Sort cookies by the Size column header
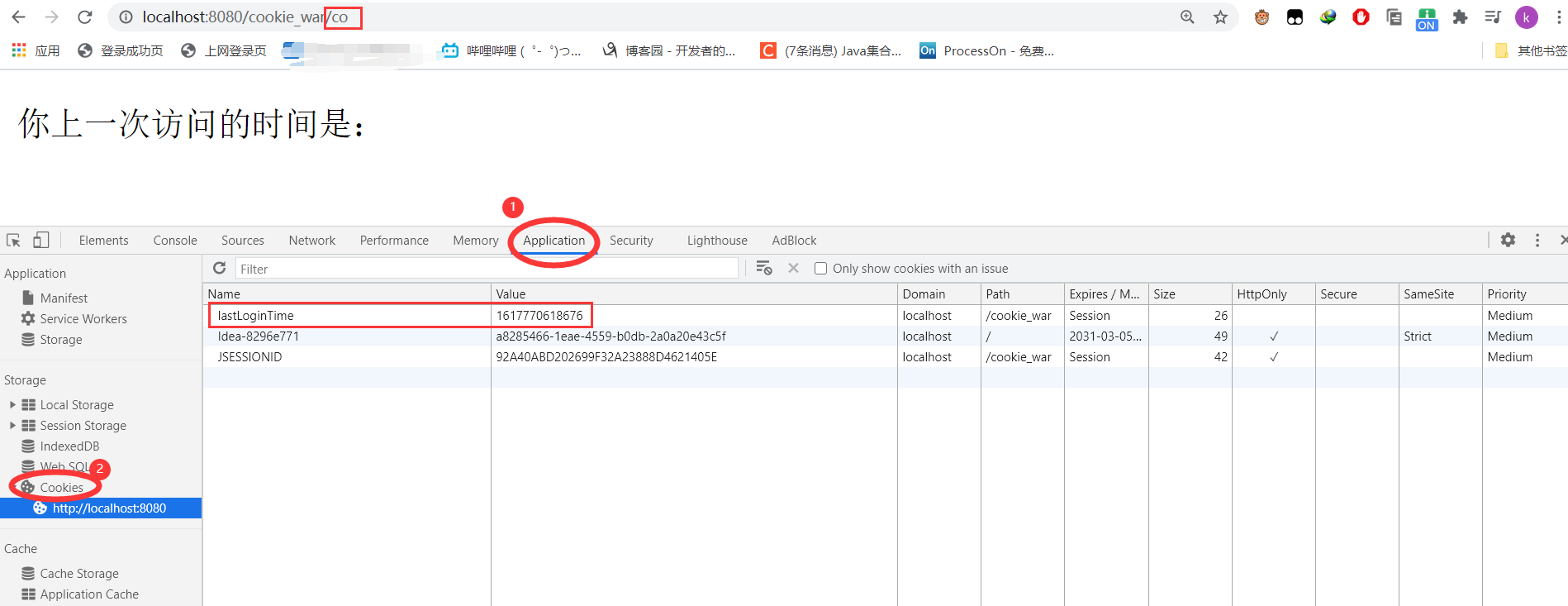This screenshot has height=606, width=1568. coord(1190,294)
